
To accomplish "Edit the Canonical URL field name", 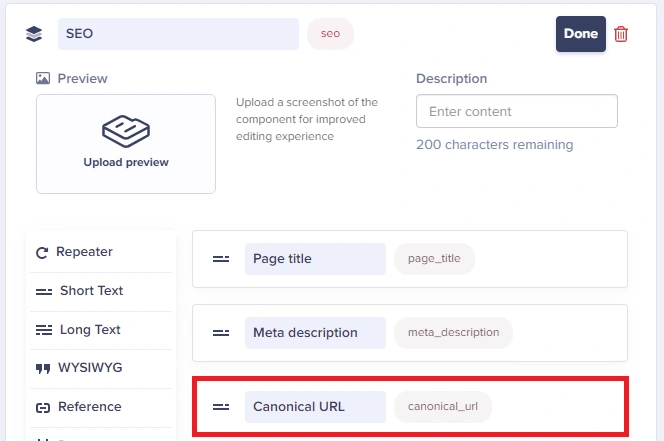I will 314,407.
